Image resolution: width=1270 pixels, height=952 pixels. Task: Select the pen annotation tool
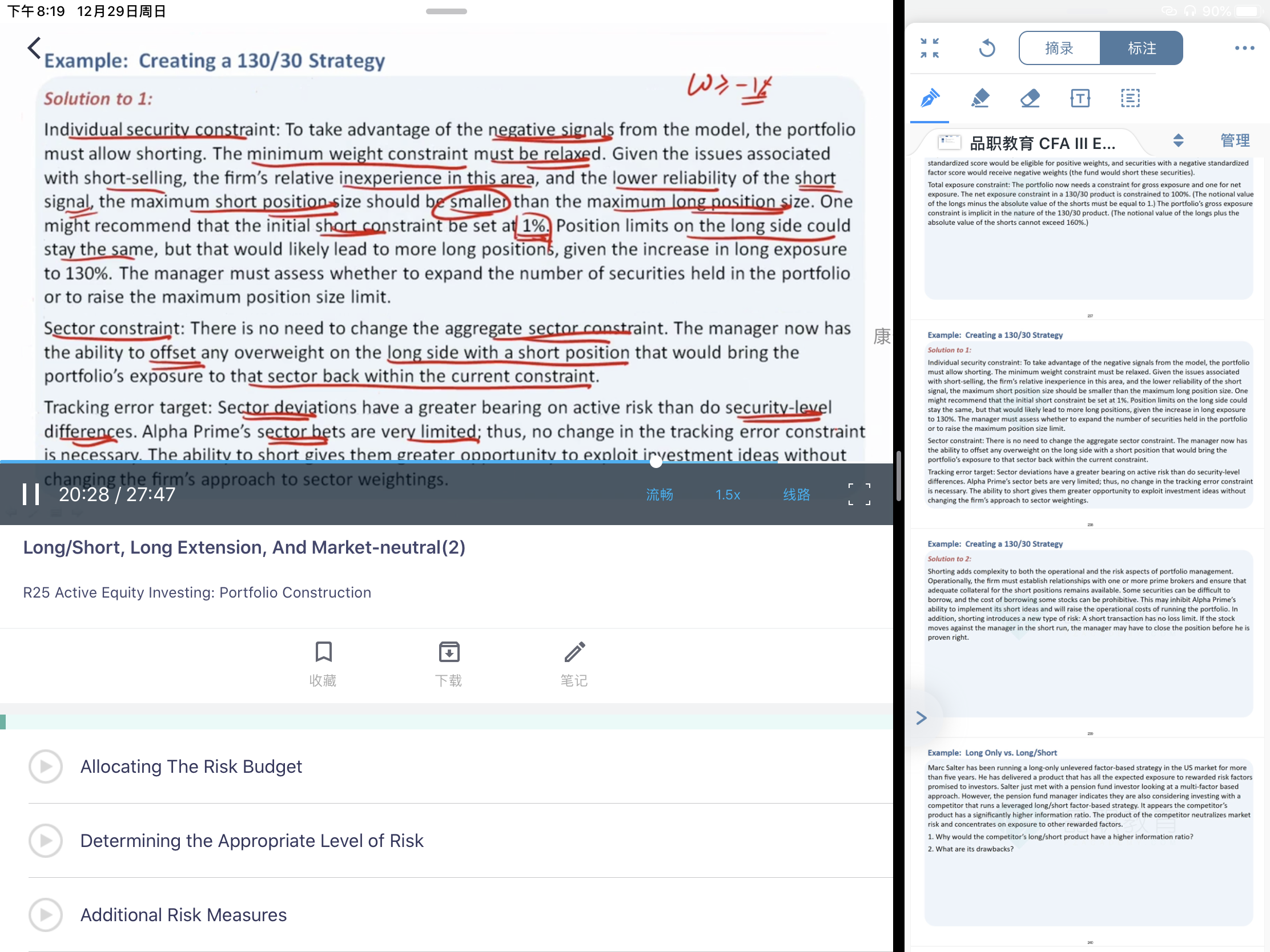tap(930, 98)
